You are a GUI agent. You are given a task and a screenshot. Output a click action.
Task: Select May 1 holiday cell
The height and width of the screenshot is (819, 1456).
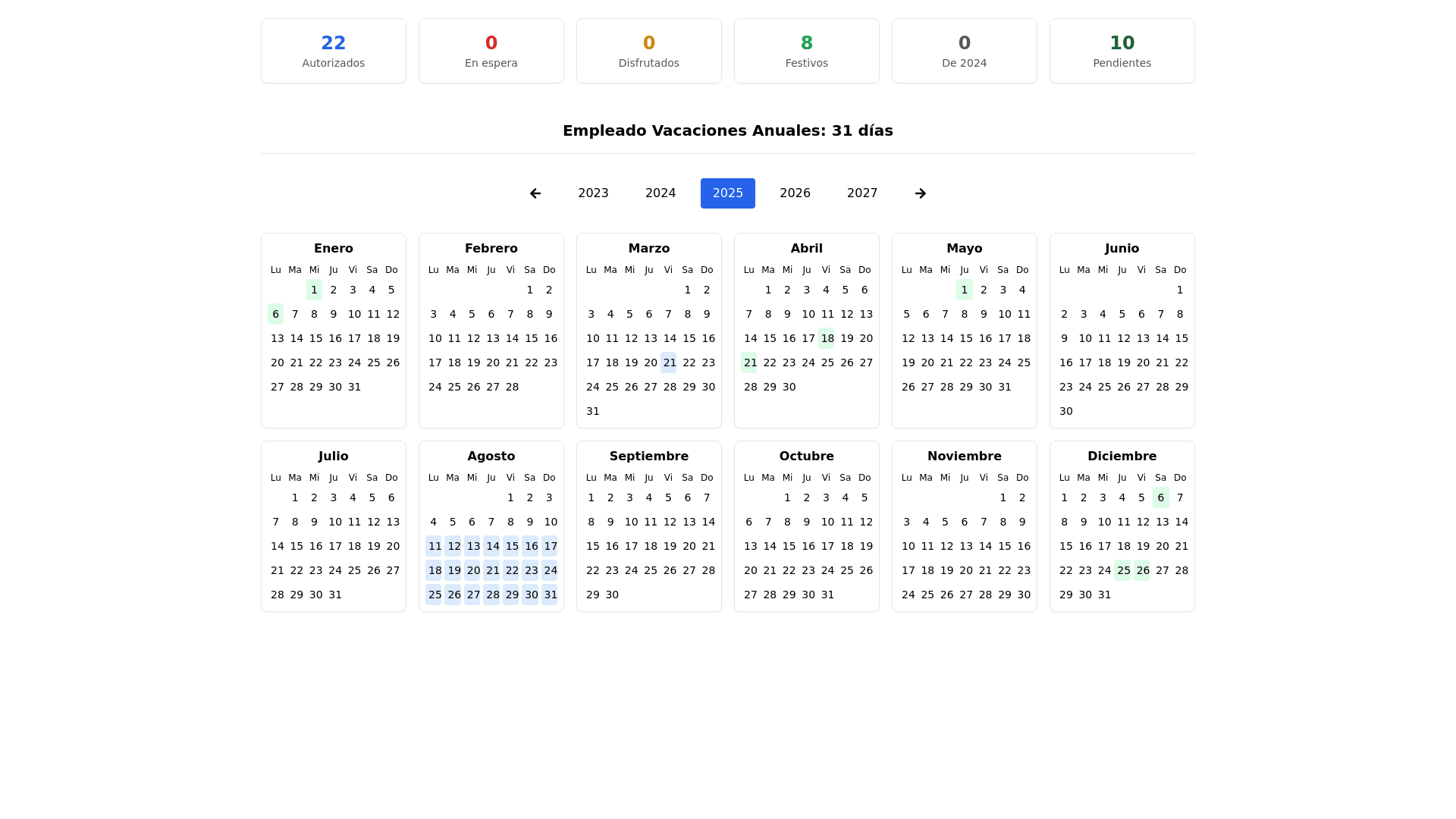pyautogui.click(x=964, y=290)
